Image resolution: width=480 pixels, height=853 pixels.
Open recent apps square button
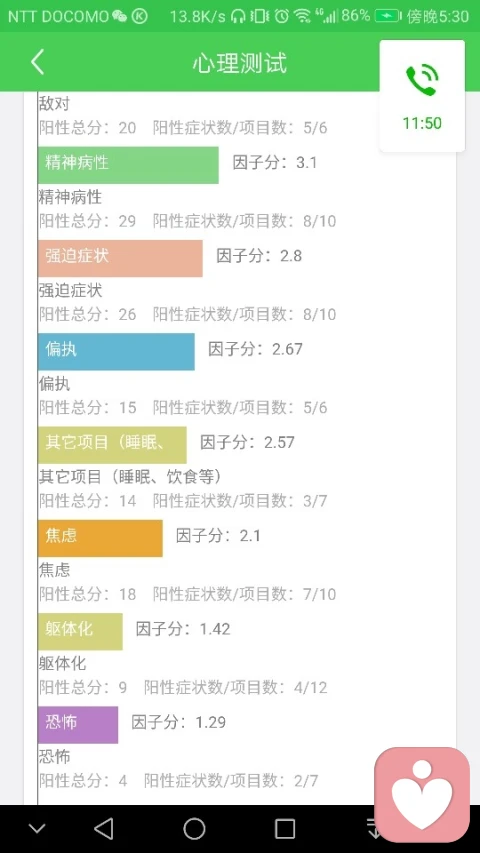pyautogui.click(x=285, y=829)
